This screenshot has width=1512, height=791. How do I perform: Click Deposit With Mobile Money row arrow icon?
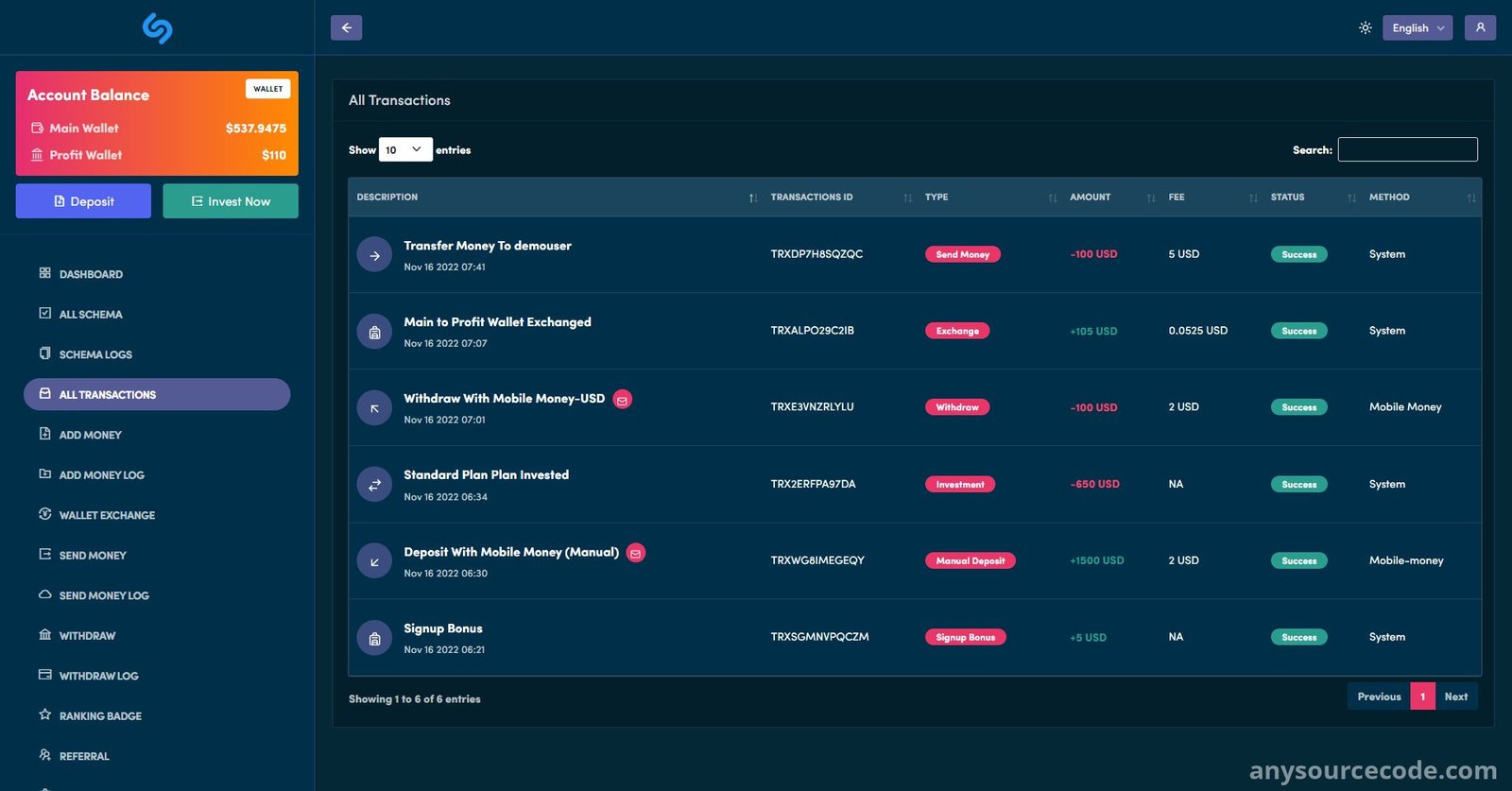[374, 561]
